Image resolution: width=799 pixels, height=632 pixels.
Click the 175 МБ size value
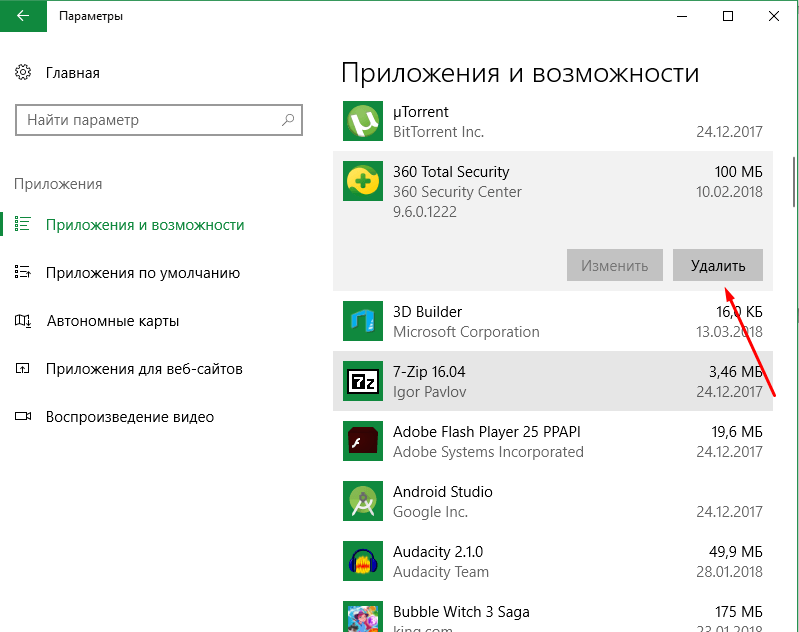coord(738,612)
